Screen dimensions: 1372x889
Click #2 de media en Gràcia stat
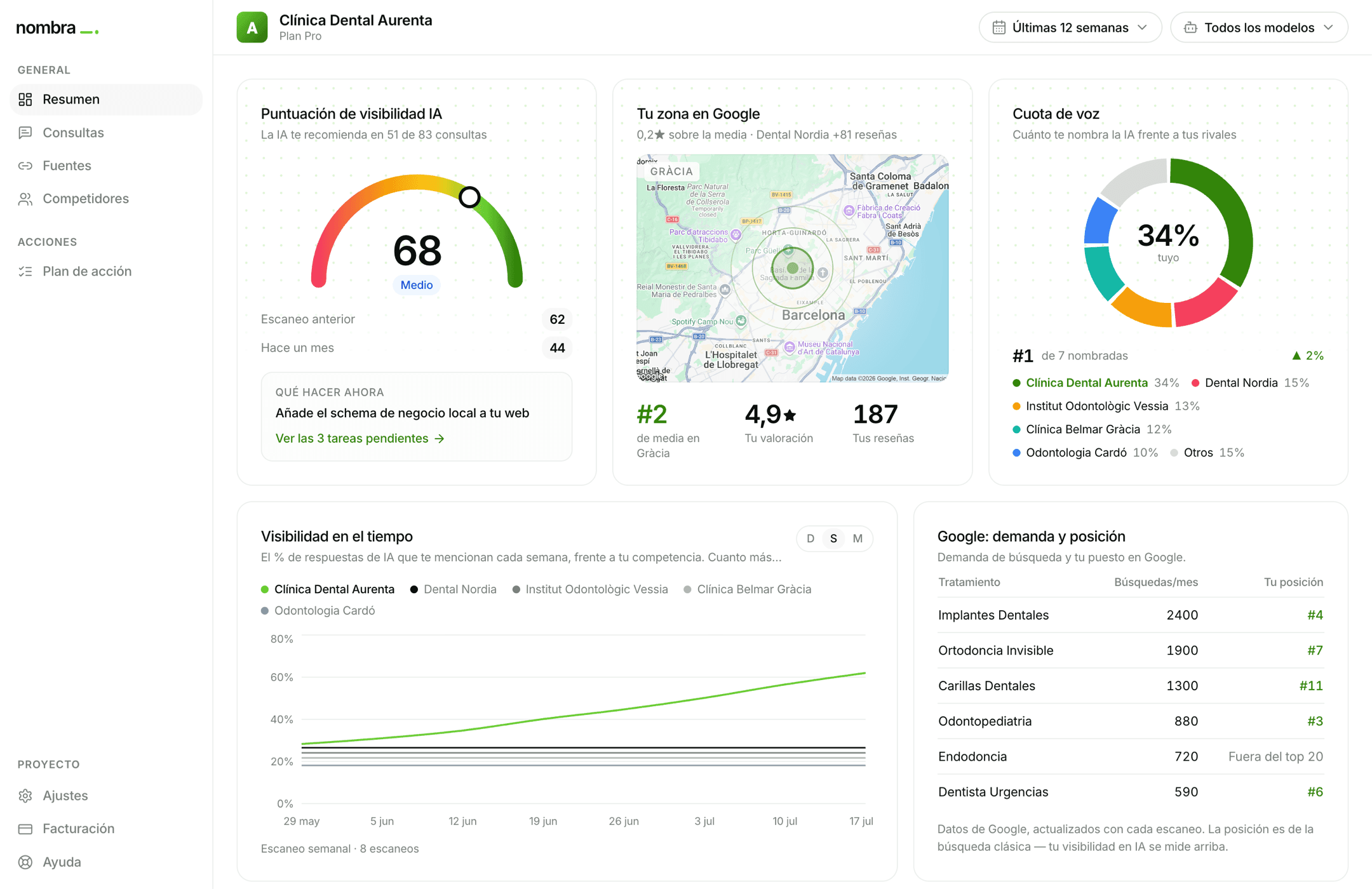click(x=668, y=431)
